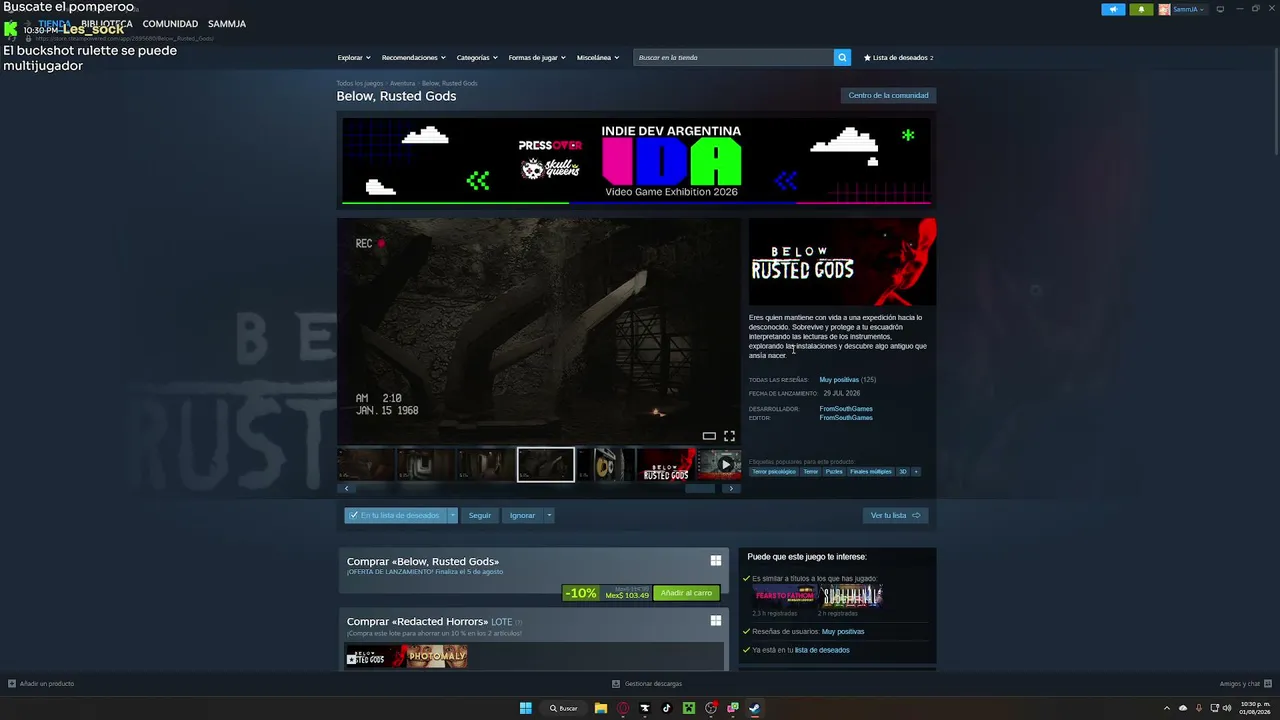Viewport: 1280px width, 720px height.
Task: Click the Ver tu lista button
Action: [x=895, y=516]
